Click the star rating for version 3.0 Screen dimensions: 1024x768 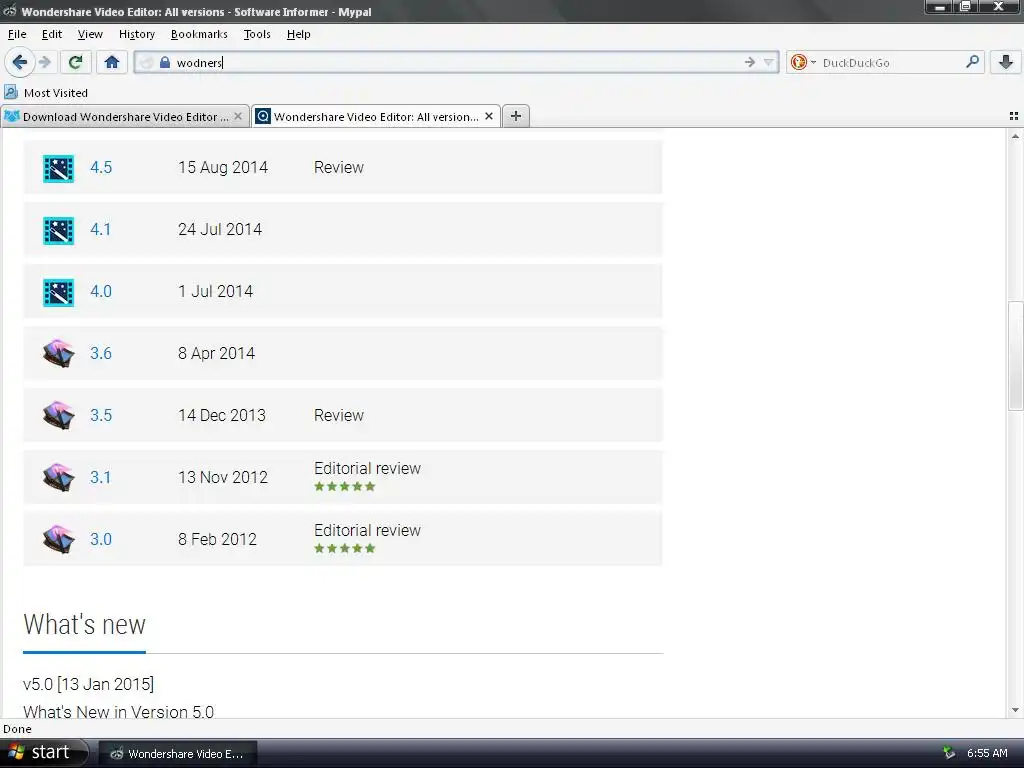click(345, 549)
